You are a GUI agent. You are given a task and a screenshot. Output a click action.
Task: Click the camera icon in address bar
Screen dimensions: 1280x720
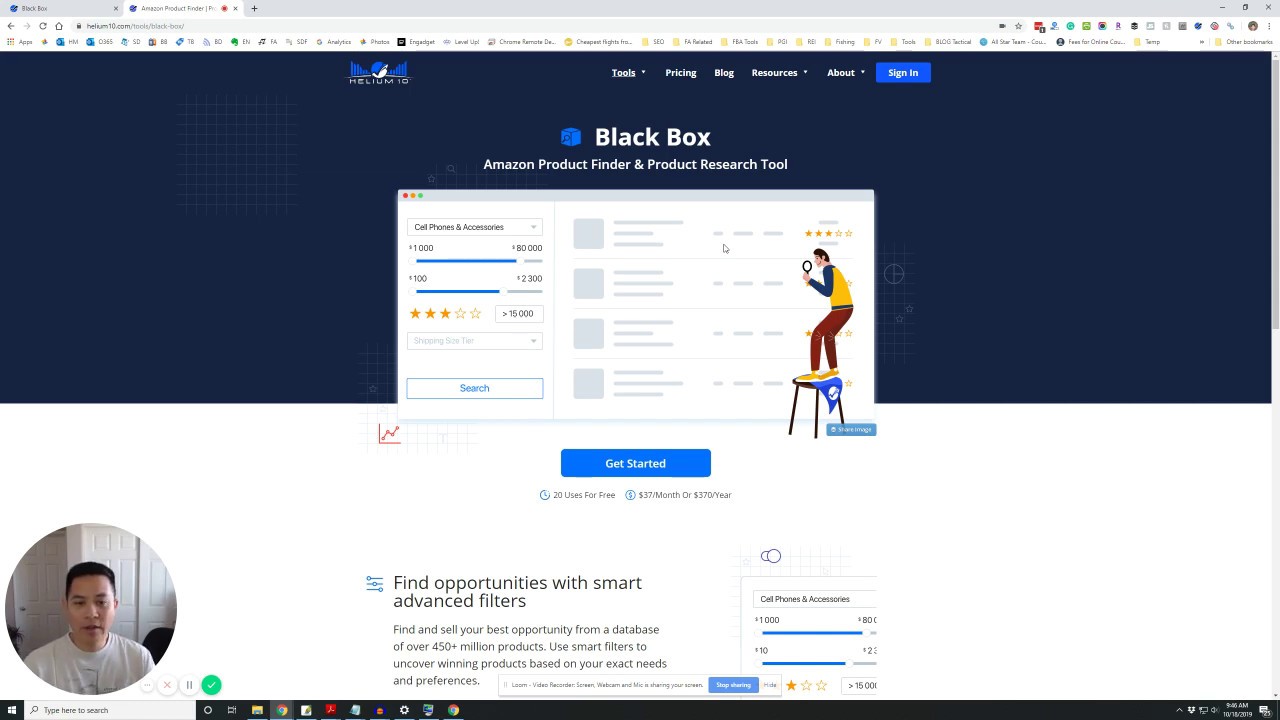pos(1002,26)
